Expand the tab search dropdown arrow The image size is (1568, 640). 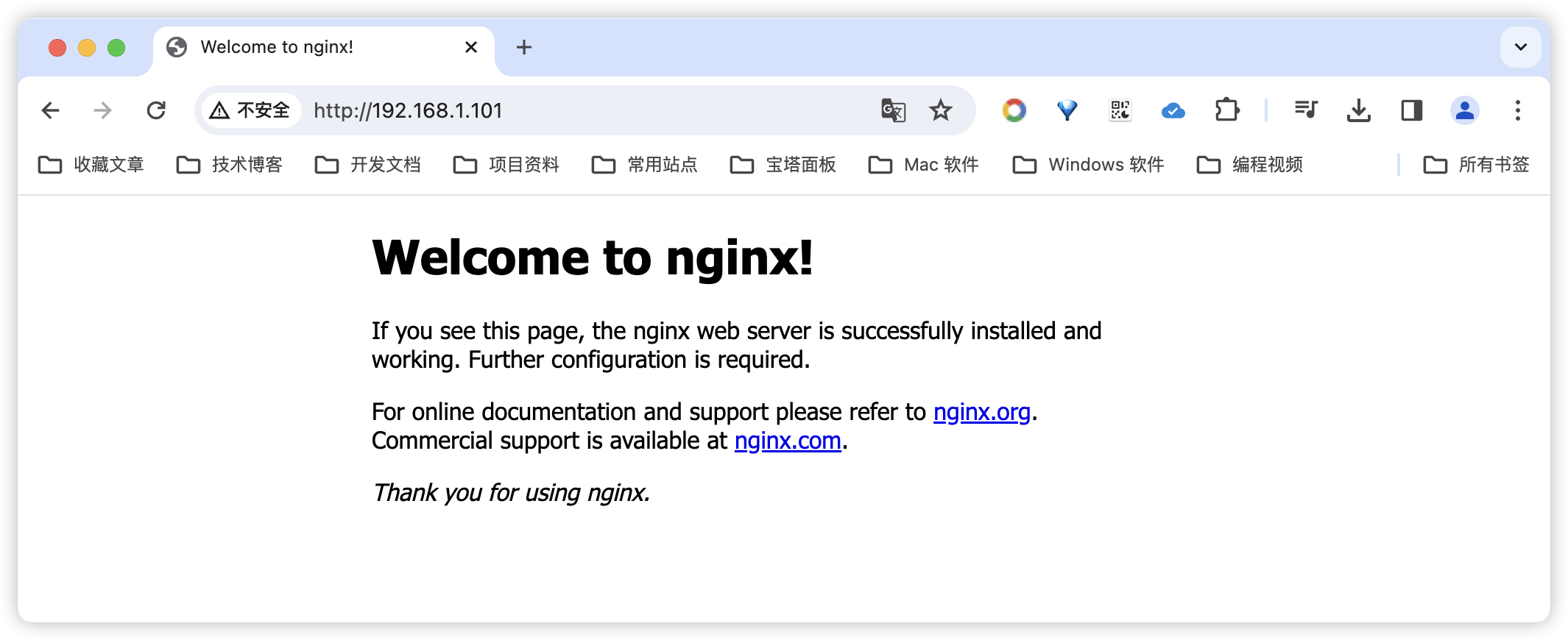click(1521, 47)
